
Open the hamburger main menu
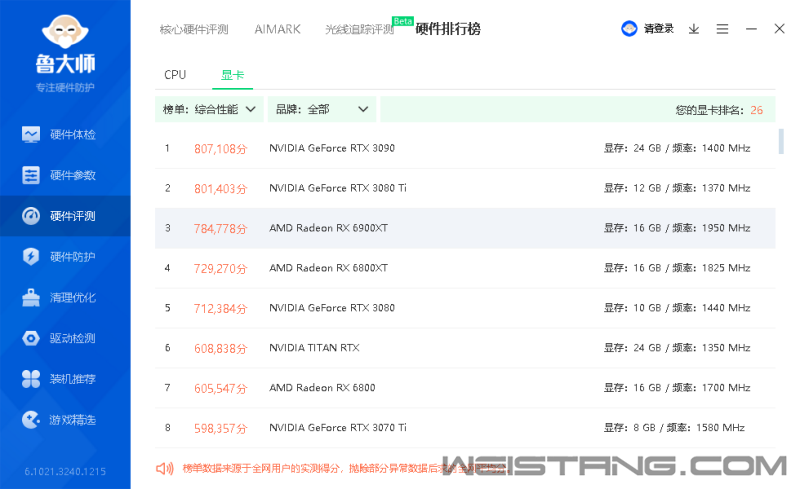(x=722, y=29)
